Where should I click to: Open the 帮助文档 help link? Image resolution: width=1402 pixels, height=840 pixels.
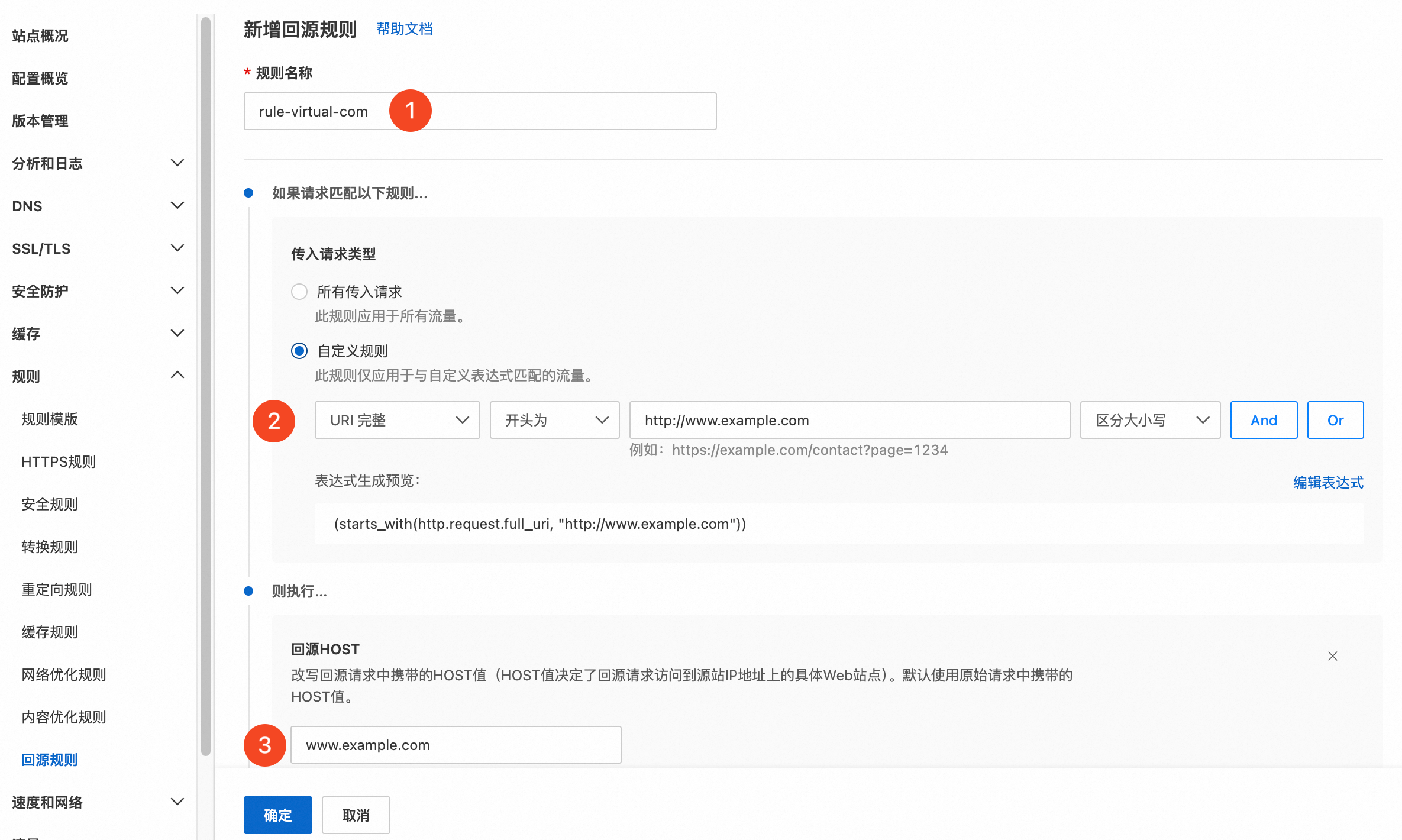pyautogui.click(x=405, y=29)
